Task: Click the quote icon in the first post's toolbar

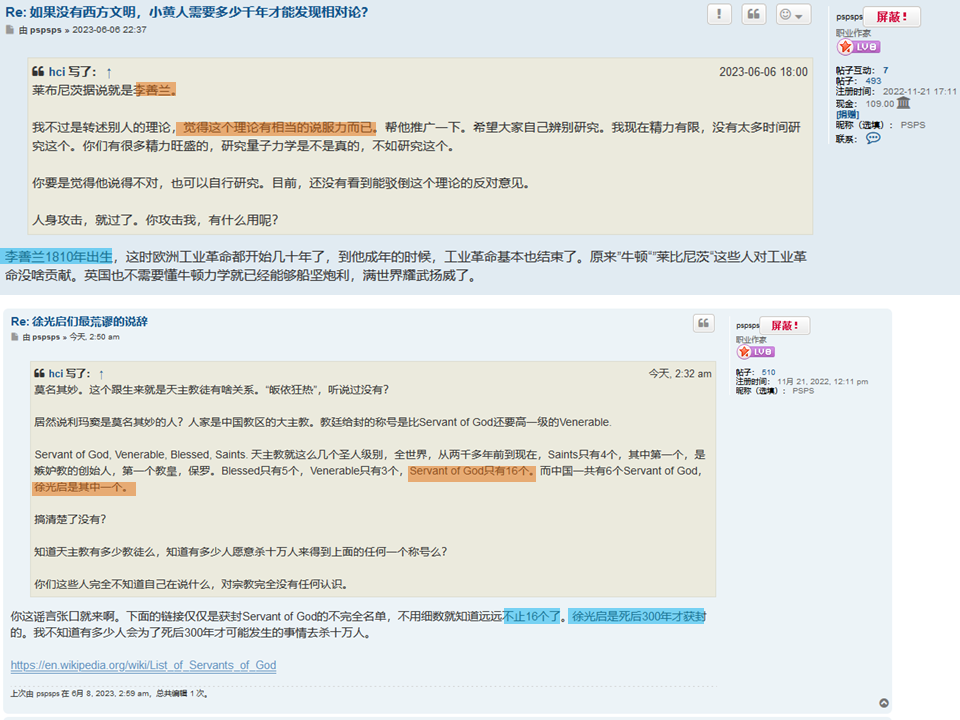Action: pyautogui.click(x=753, y=14)
